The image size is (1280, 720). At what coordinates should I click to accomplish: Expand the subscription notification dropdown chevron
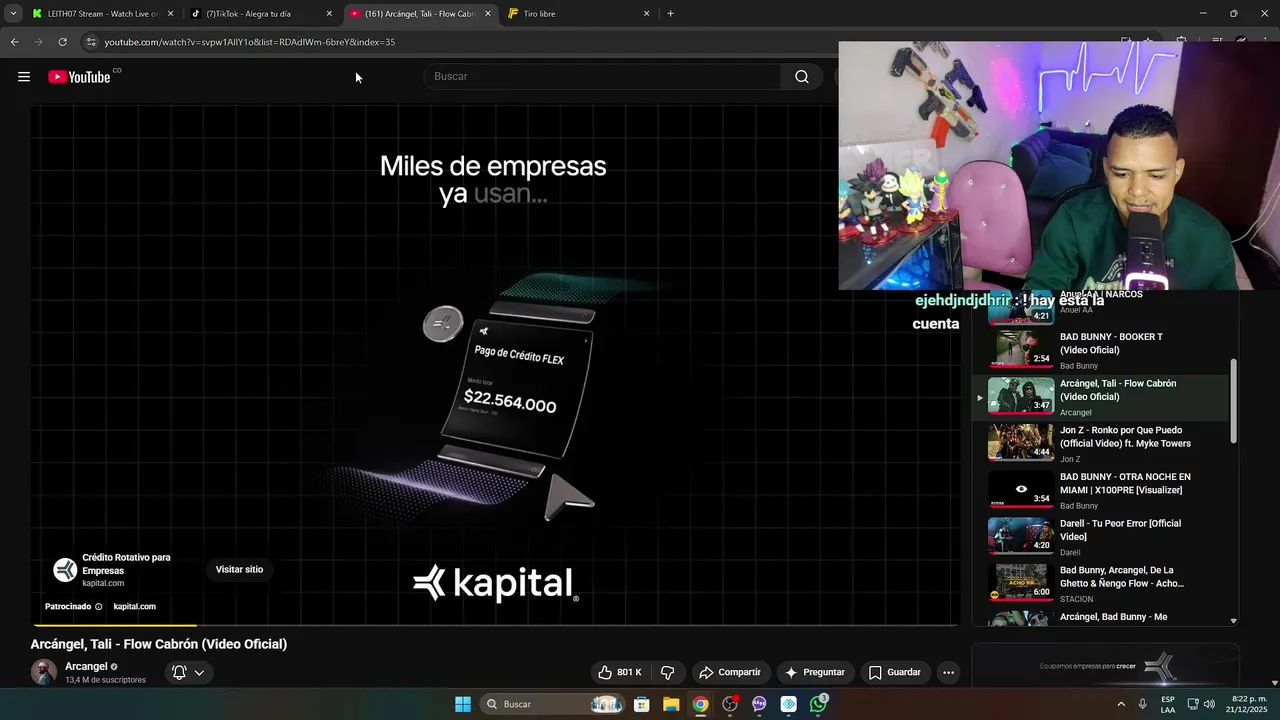[x=199, y=672]
